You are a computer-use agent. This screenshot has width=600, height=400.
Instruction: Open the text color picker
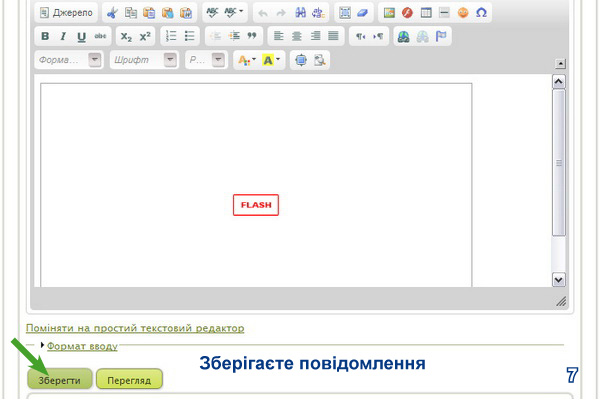245,60
